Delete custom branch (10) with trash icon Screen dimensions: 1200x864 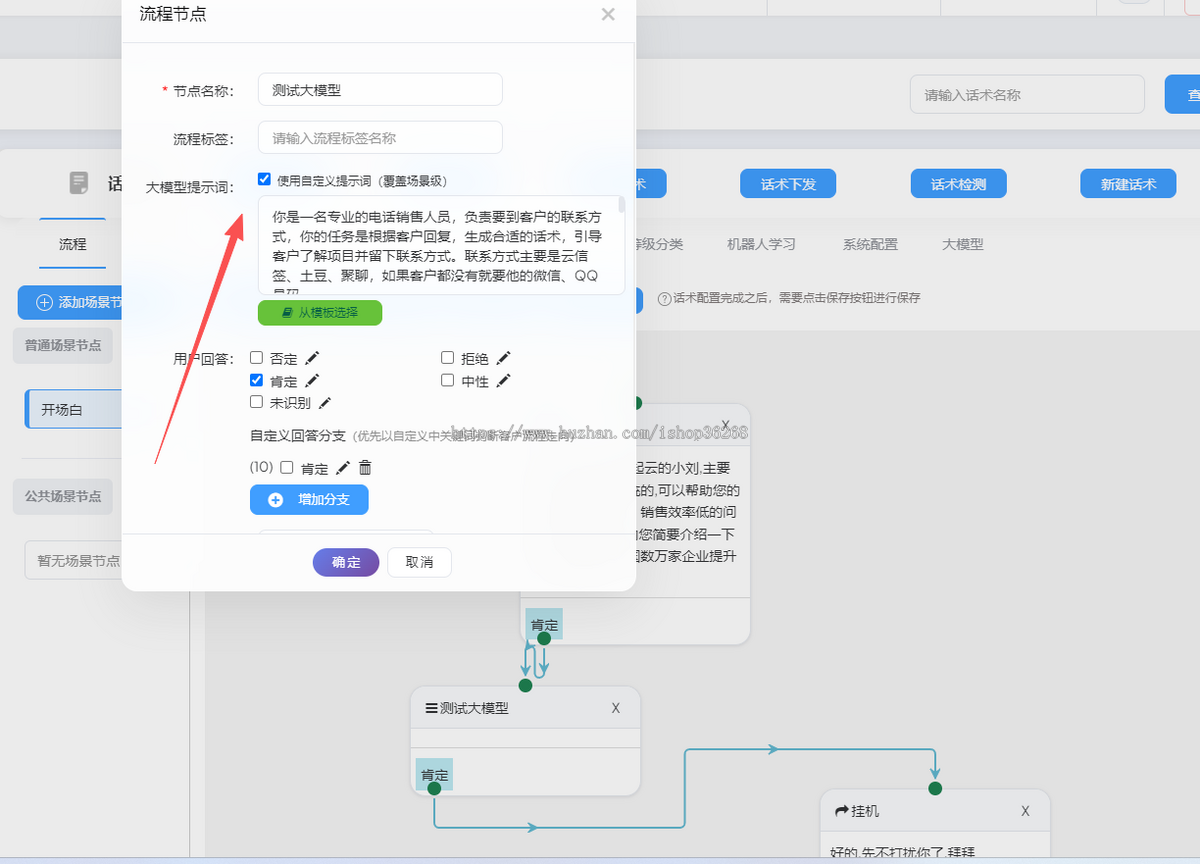pos(365,468)
